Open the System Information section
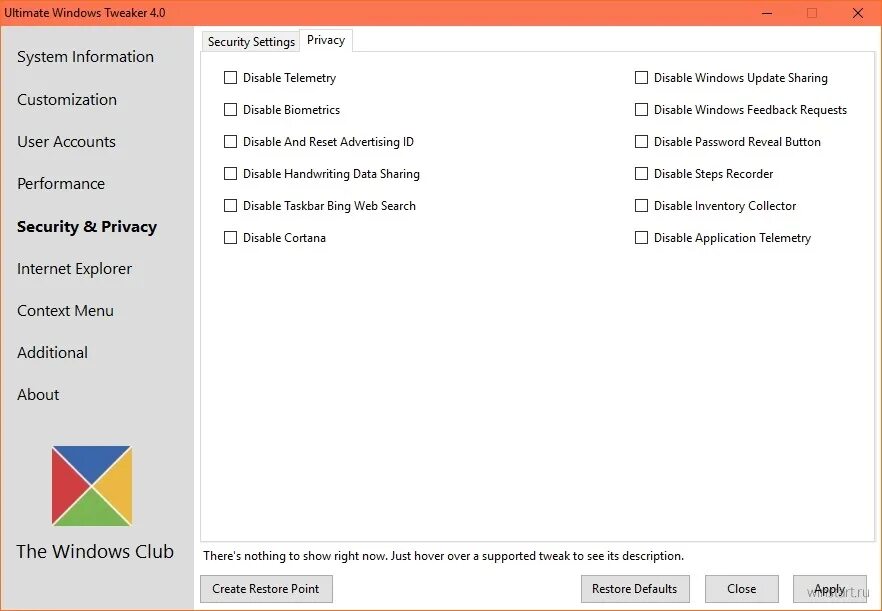Image resolution: width=882 pixels, height=611 pixels. pos(85,57)
